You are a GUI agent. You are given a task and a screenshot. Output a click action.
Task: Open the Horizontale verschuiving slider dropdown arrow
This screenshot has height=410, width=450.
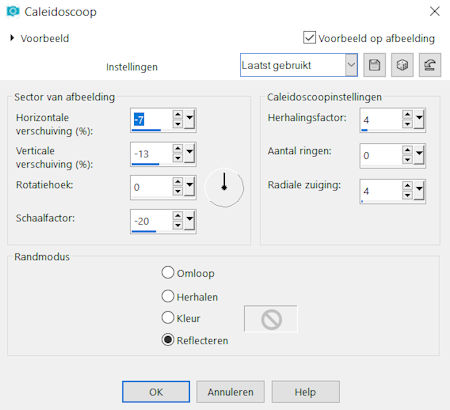(x=189, y=119)
